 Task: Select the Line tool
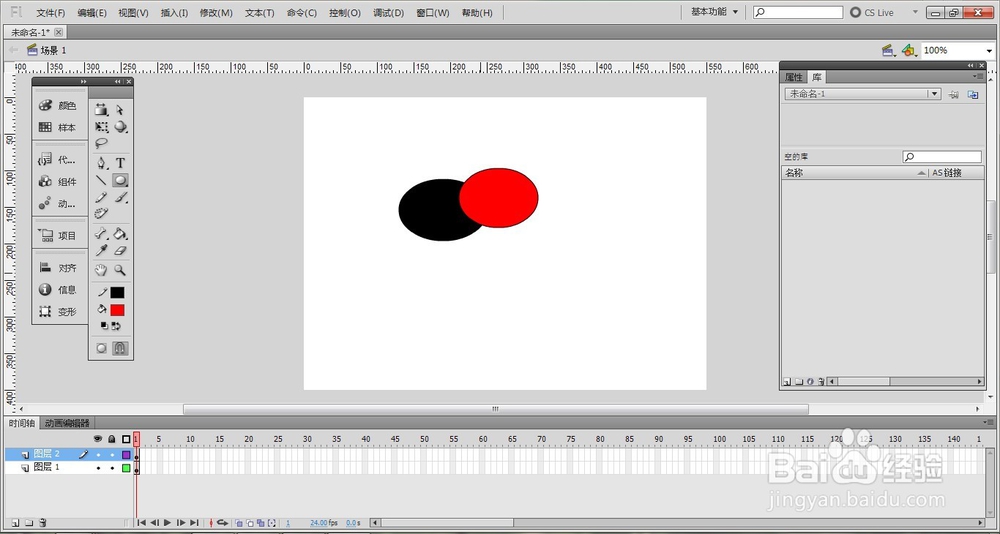pyautogui.click(x=101, y=181)
